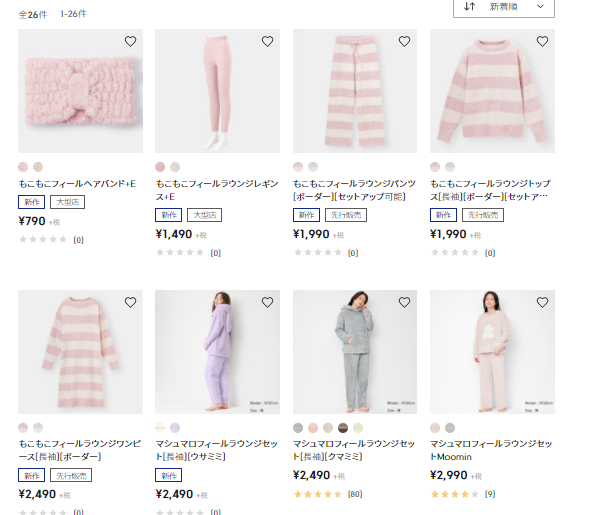Open もこもこフィールヘアバンド+E product title

pos(77,184)
